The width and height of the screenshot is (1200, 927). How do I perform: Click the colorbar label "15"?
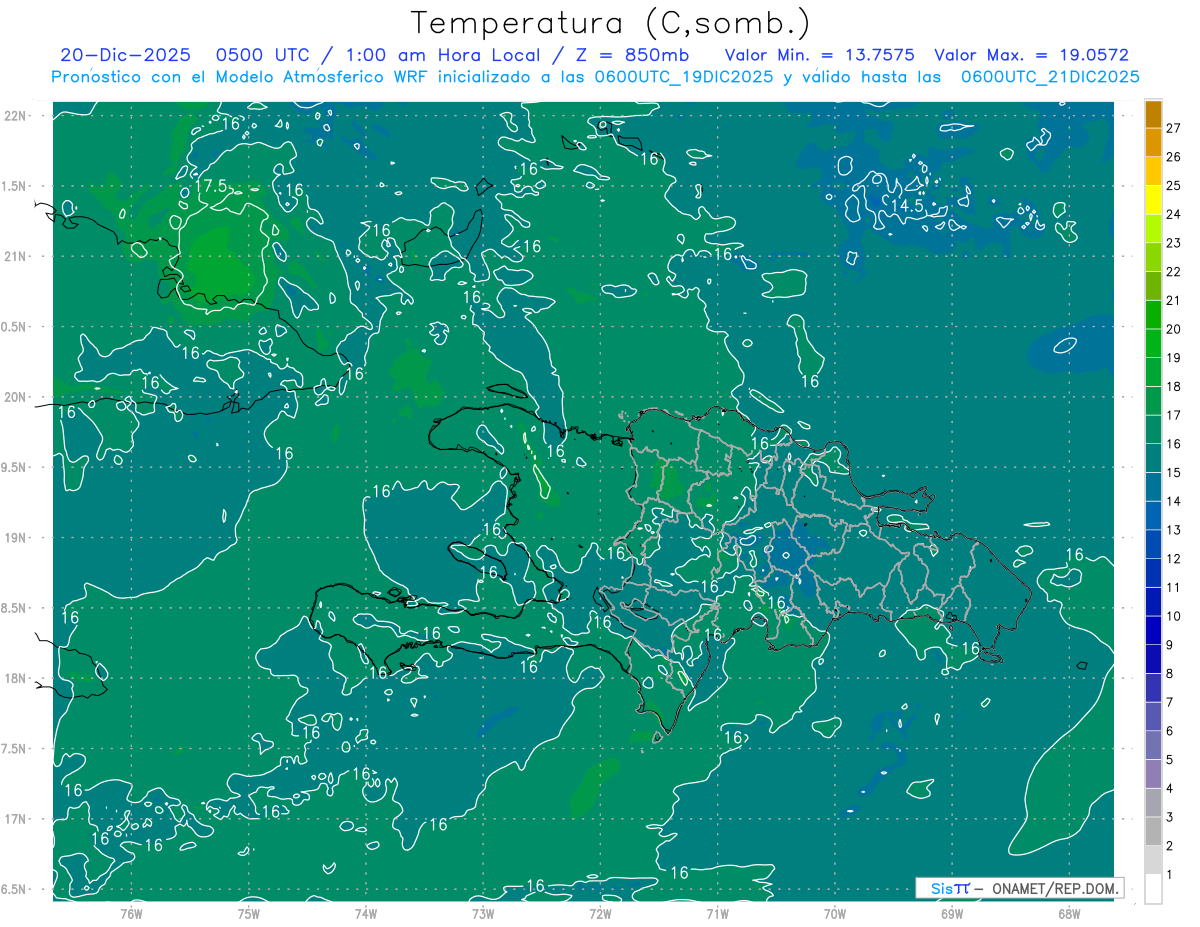[1174, 472]
